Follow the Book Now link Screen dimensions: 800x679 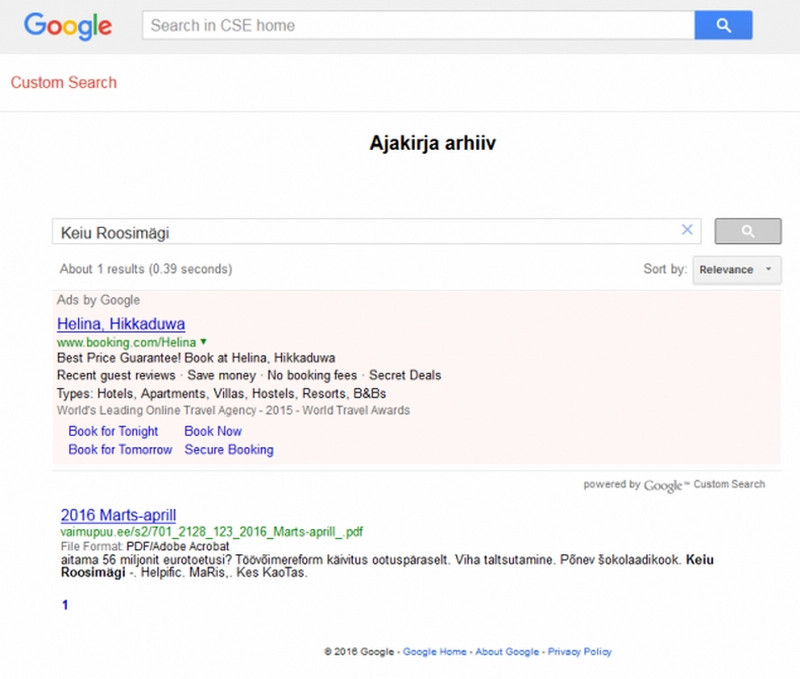[213, 431]
